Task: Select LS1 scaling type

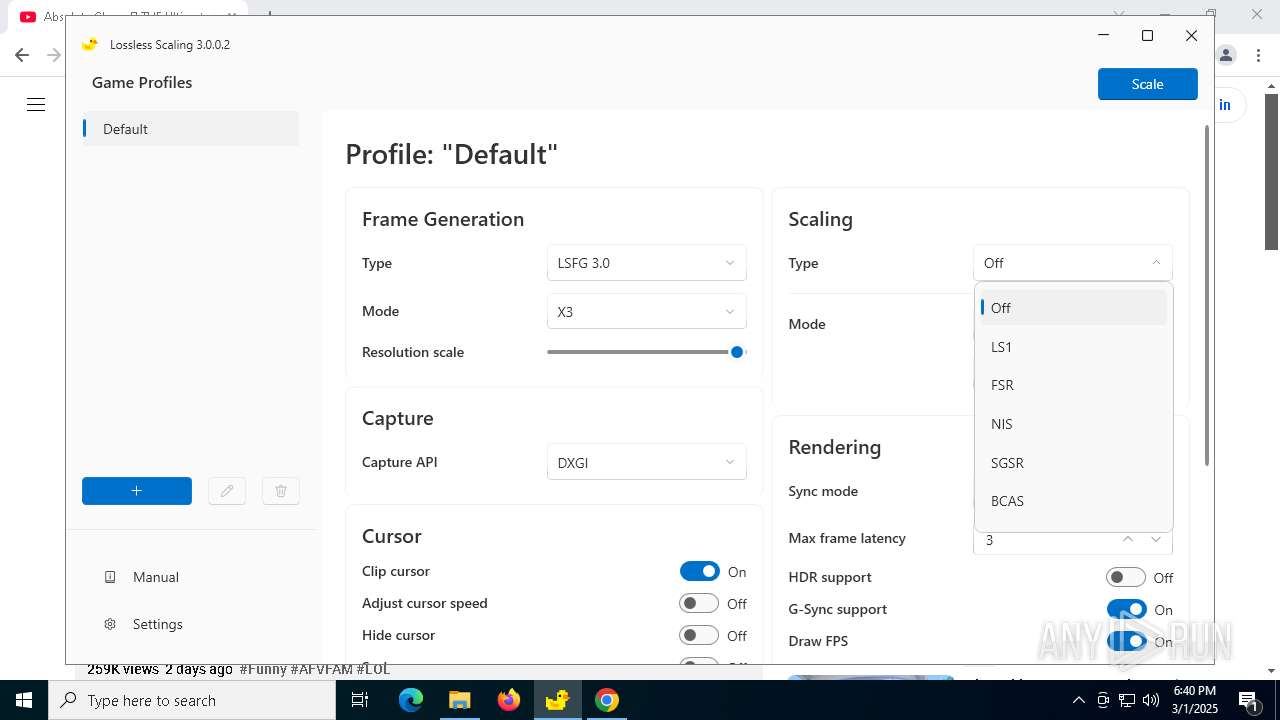Action: click(x=1073, y=347)
